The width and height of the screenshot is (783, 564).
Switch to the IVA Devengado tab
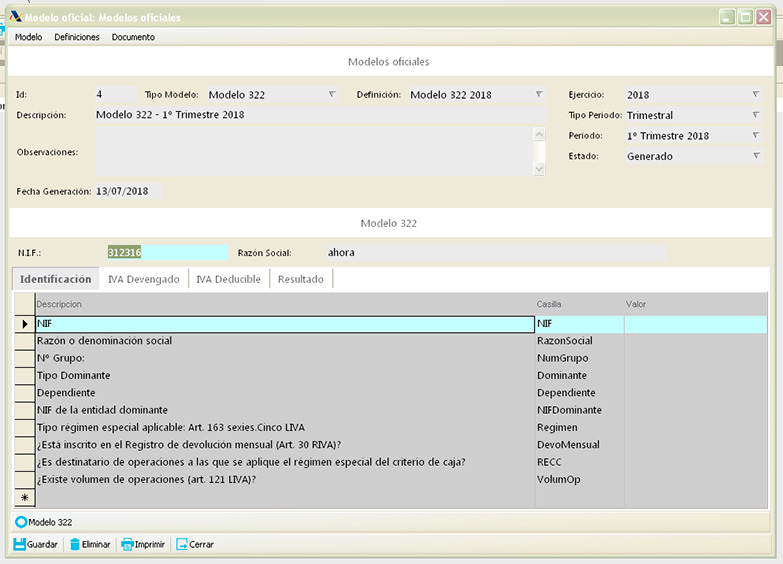tap(144, 279)
